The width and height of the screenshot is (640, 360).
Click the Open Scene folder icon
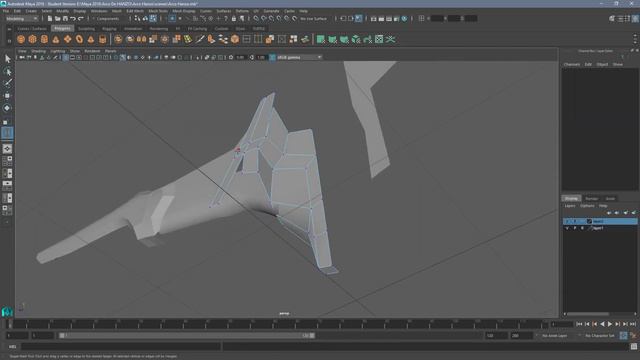[57, 18]
